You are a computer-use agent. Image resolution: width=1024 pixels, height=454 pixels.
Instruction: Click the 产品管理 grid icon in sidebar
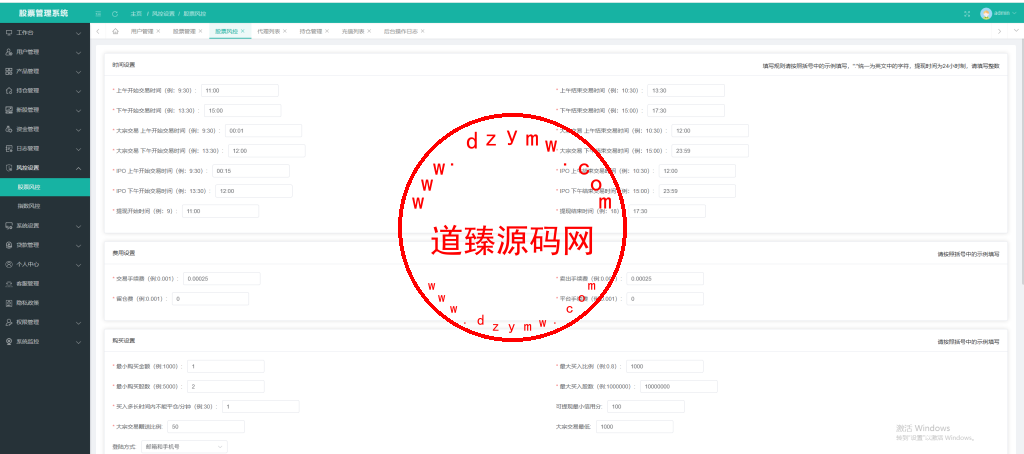point(8,71)
